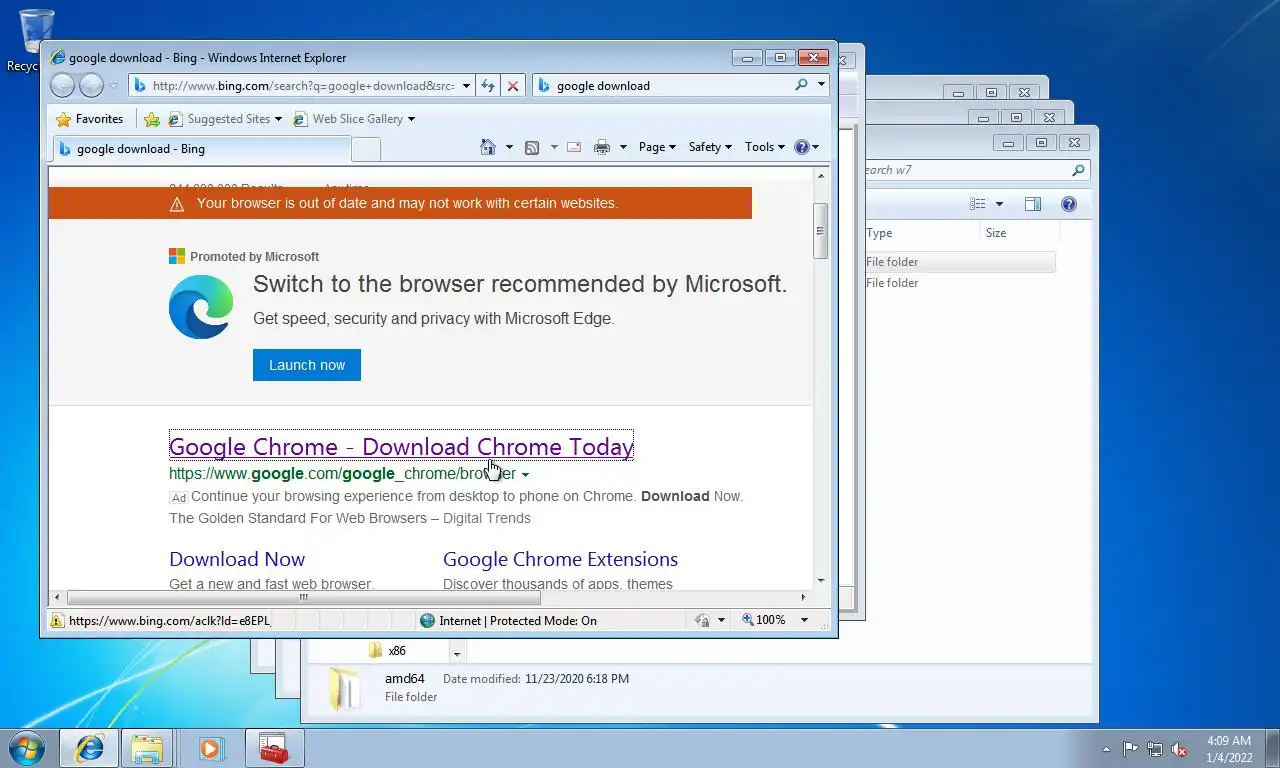Image resolution: width=1280 pixels, height=768 pixels.
Task: Open the 'Download Now' sublink
Action: coord(237,559)
